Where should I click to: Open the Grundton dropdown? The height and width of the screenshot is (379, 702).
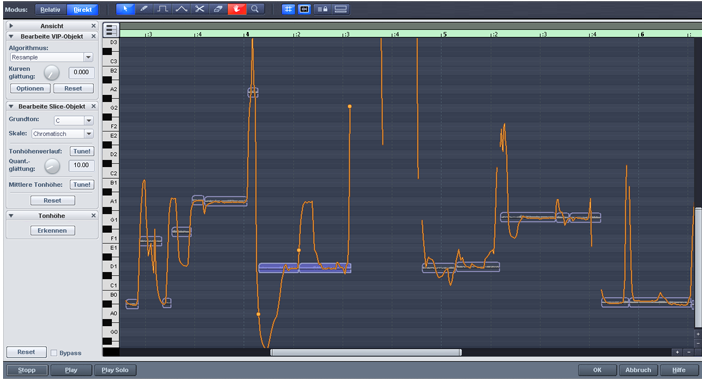[x=73, y=120]
